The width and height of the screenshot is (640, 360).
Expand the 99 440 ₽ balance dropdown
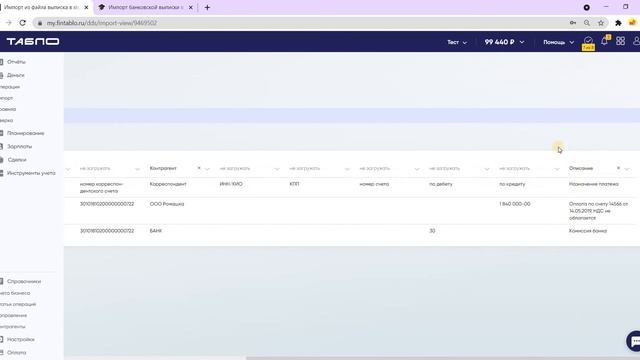504,42
